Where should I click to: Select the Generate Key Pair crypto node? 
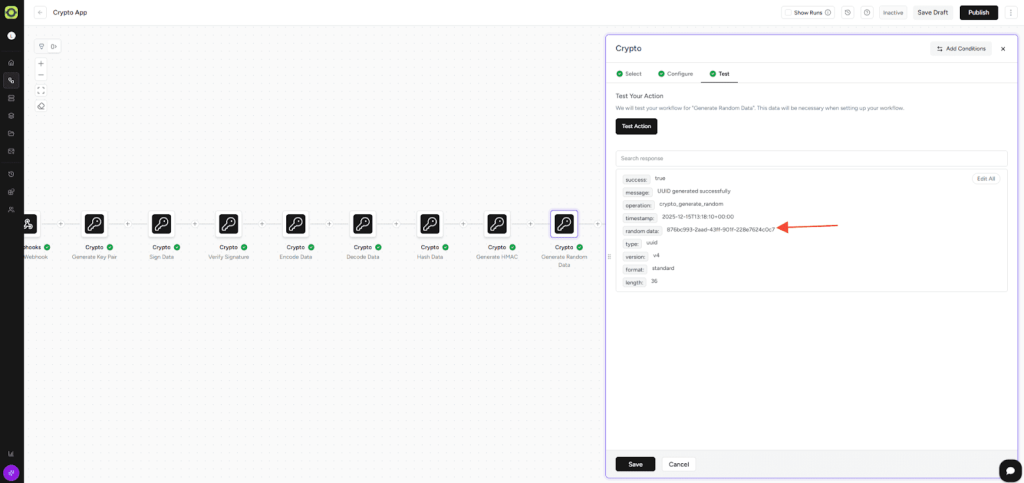[x=94, y=224]
